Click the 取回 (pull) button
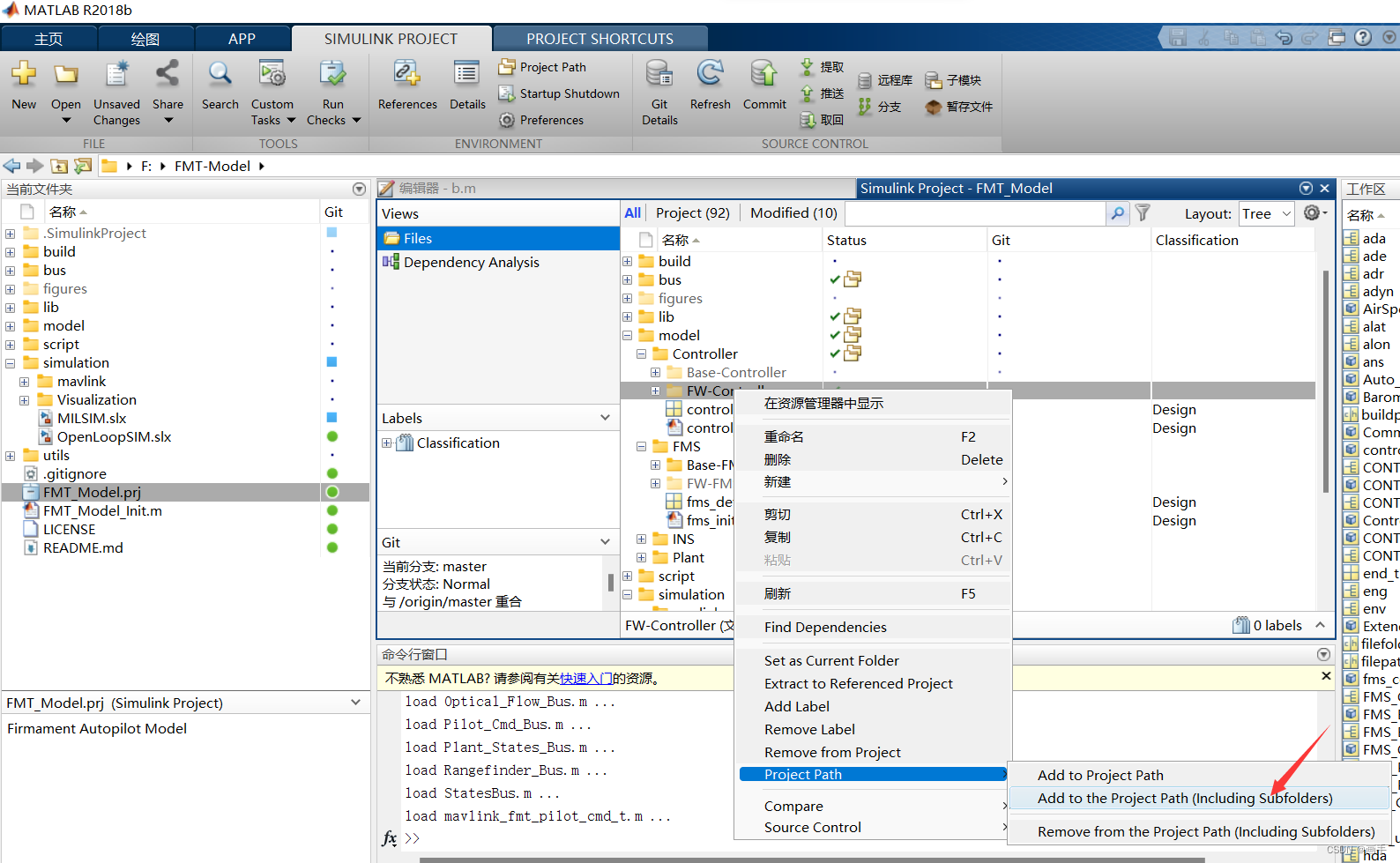The width and height of the screenshot is (1400, 863). click(x=822, y=120)
